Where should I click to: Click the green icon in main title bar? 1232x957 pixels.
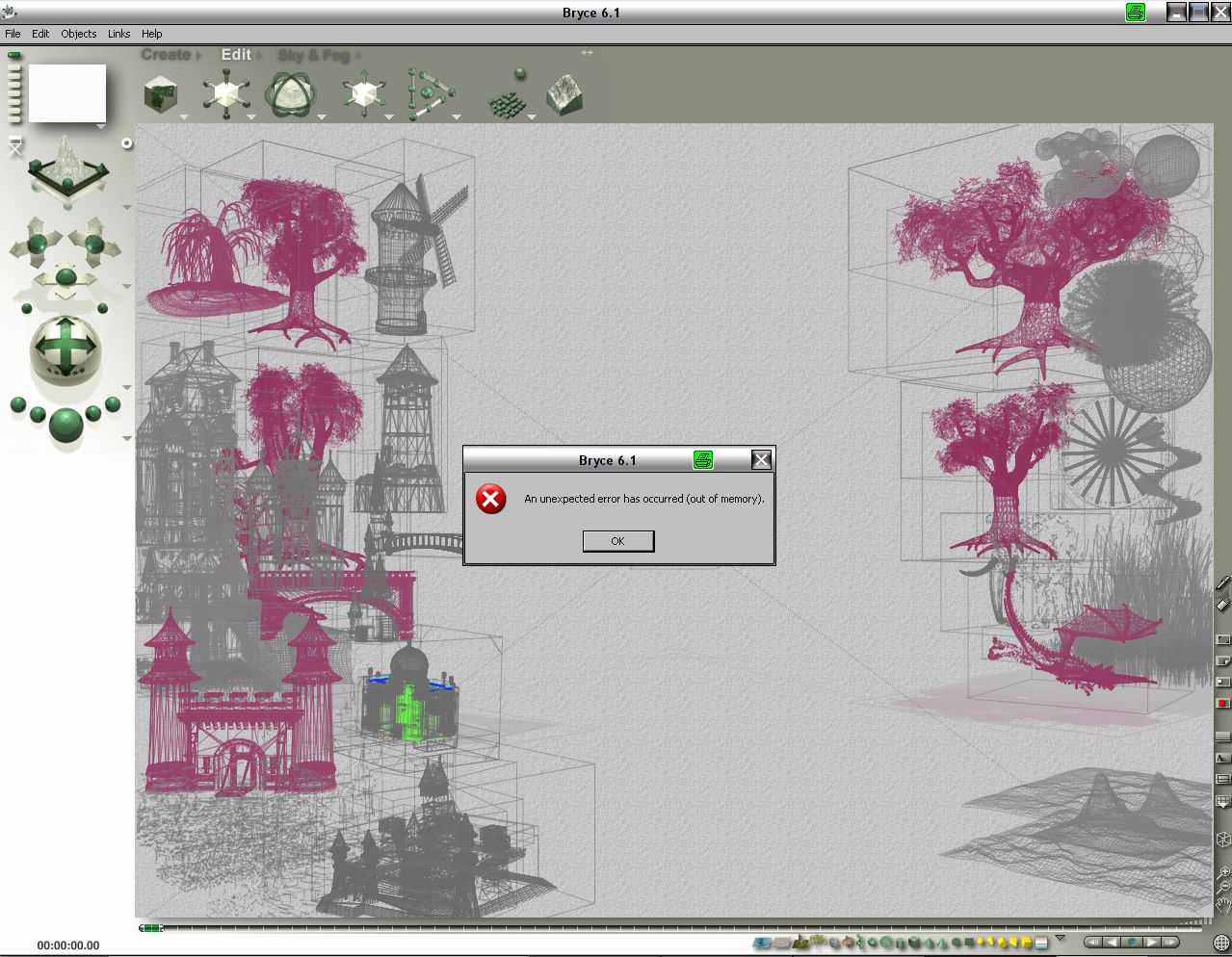coord(1137,13)
